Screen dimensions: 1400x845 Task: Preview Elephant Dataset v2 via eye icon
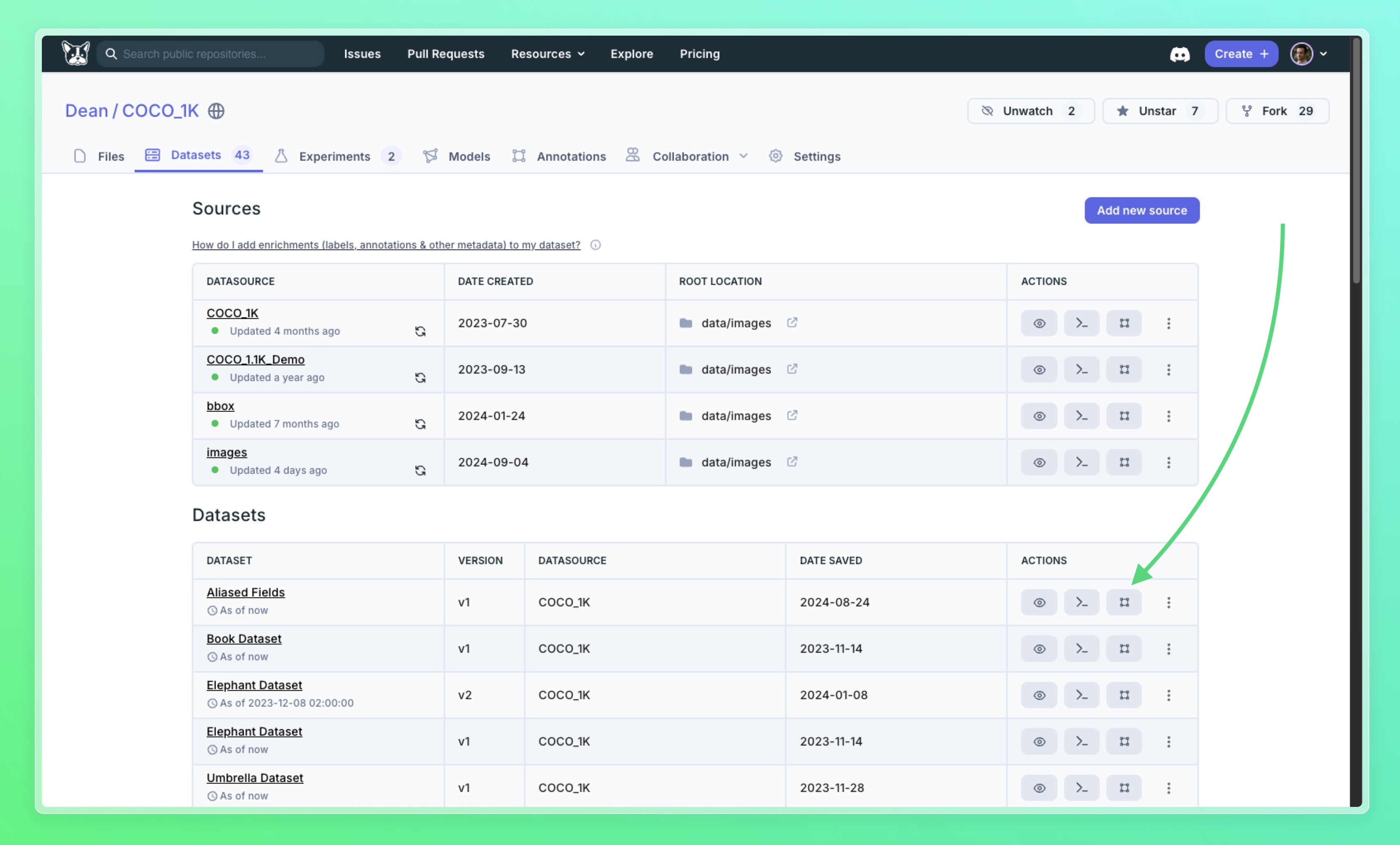pos(1039,695)
